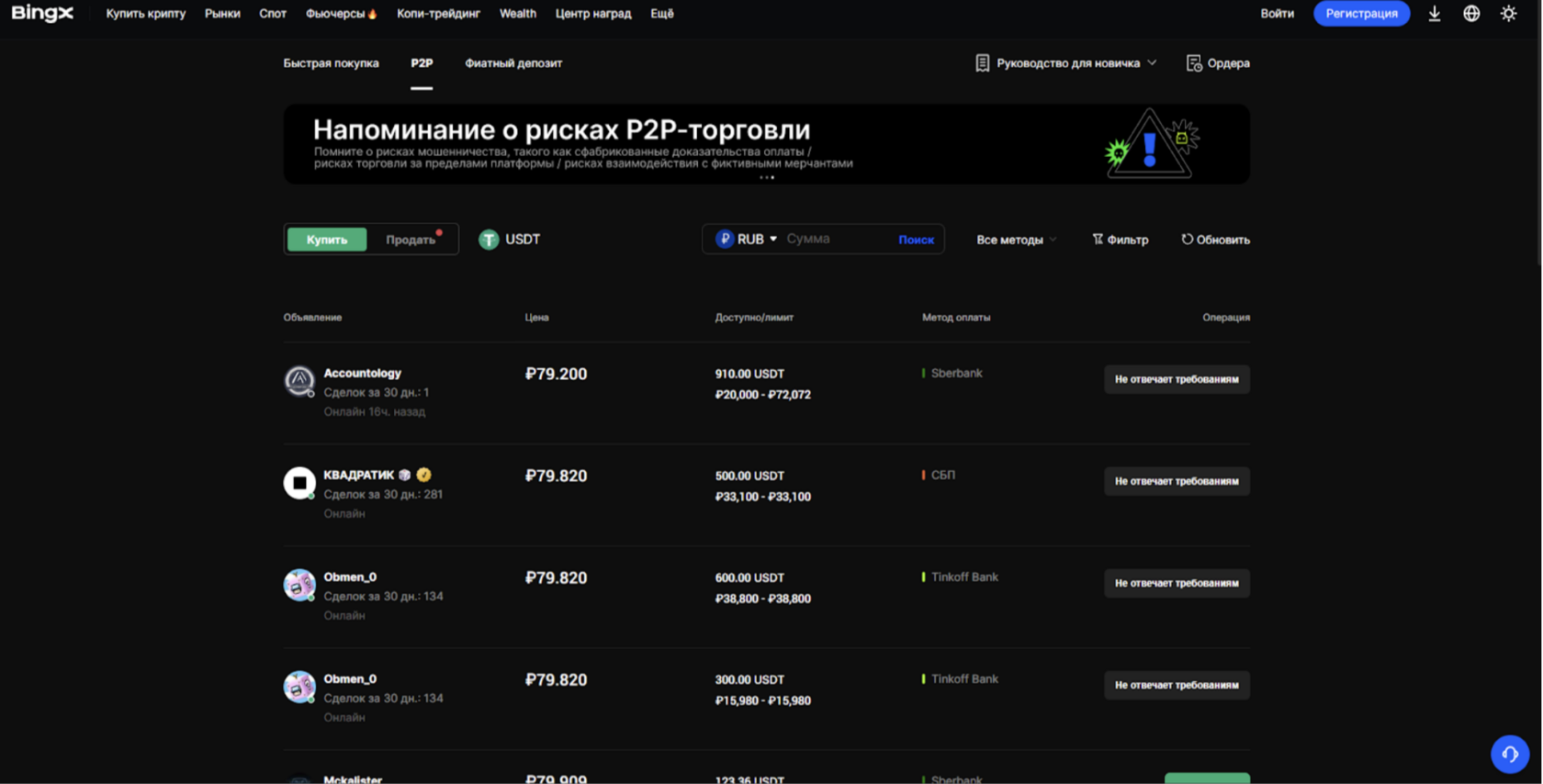Switch to Быстрая покупка tab
The width and height of the screenshot is (1543, 784).
[331, 63]
